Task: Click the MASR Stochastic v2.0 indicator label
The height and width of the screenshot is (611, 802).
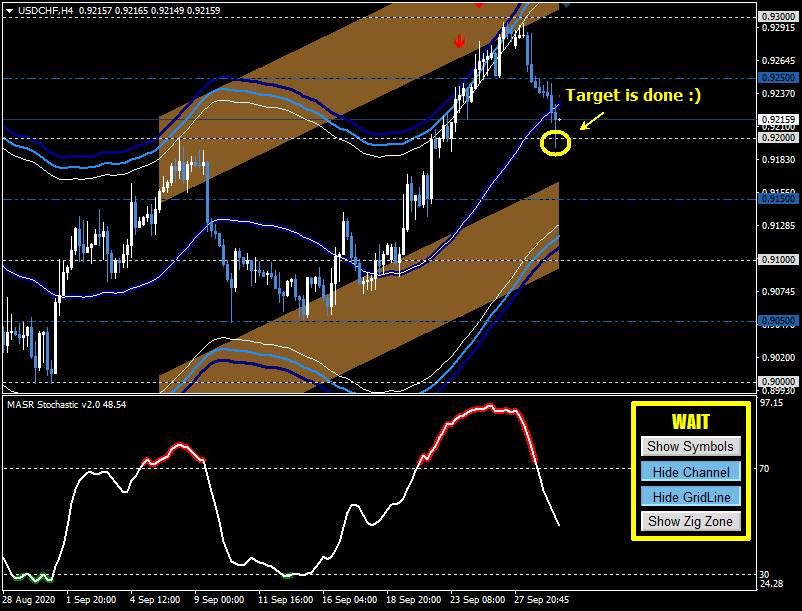Action: [x=66, y=404]
